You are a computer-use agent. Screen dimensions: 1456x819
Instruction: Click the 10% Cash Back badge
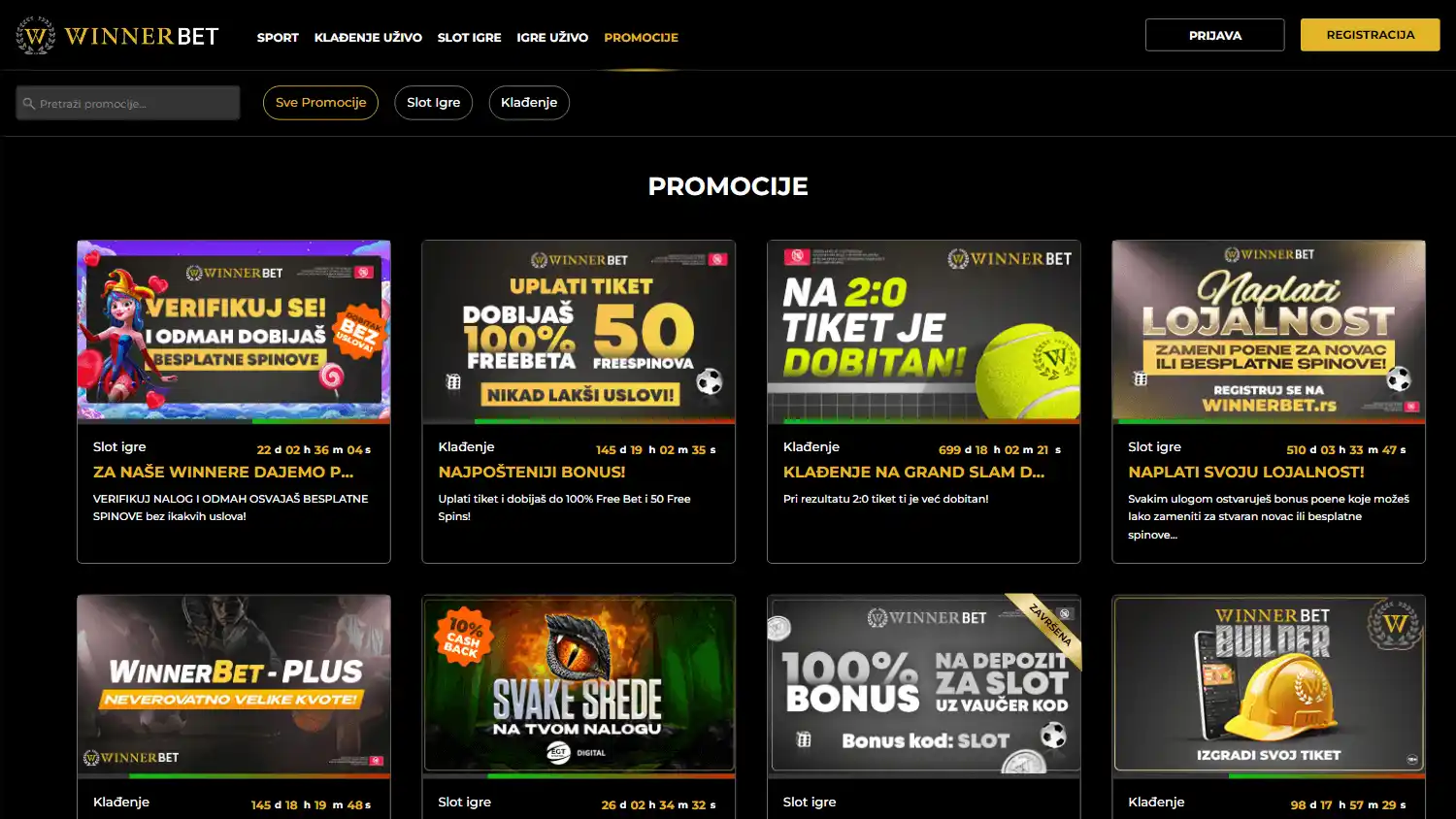coord(464,637)
